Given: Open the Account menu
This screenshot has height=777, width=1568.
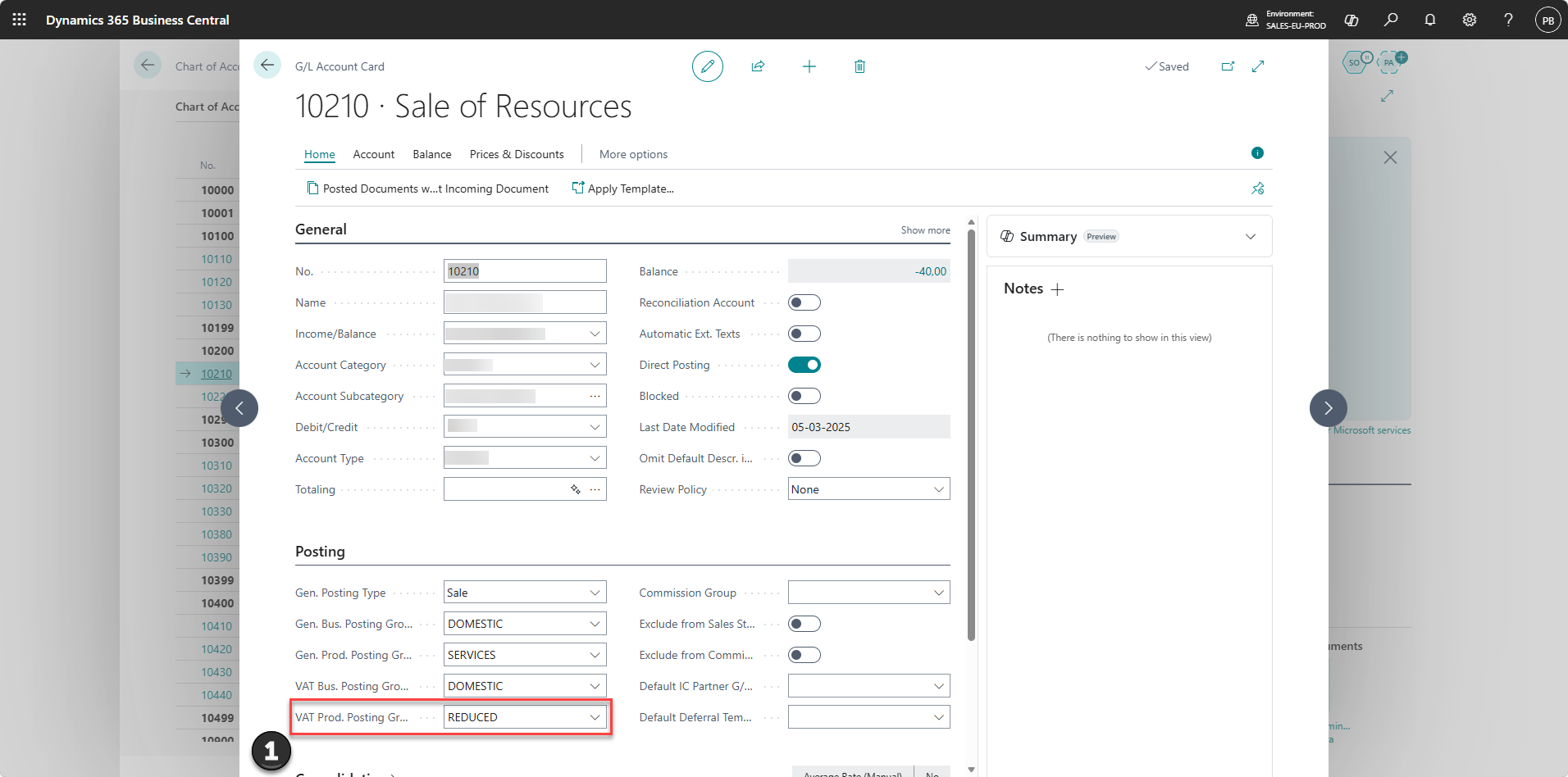Looking at the screenshot, I should [374, 154].
